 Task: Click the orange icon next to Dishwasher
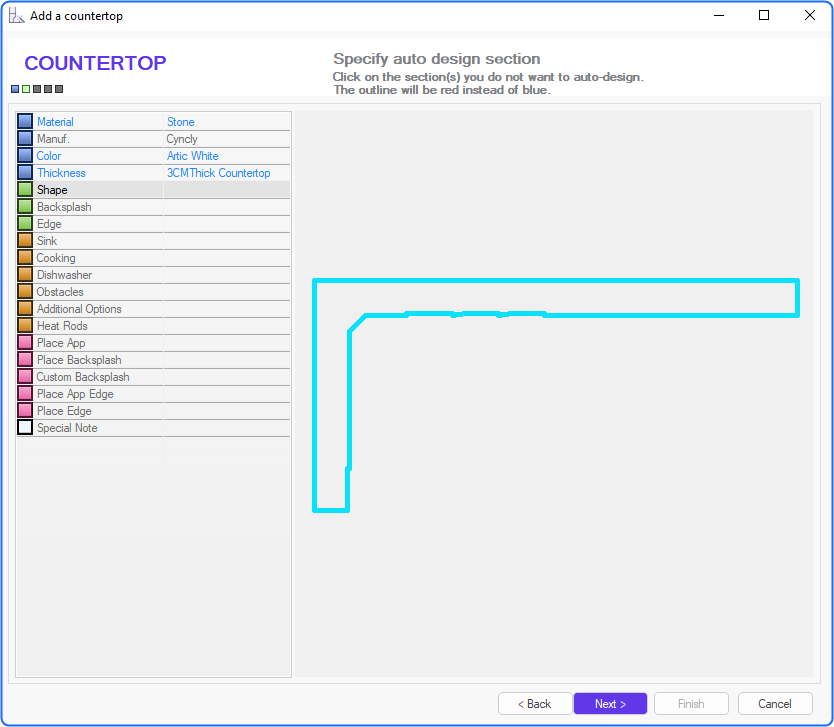[x=25, y=275]
